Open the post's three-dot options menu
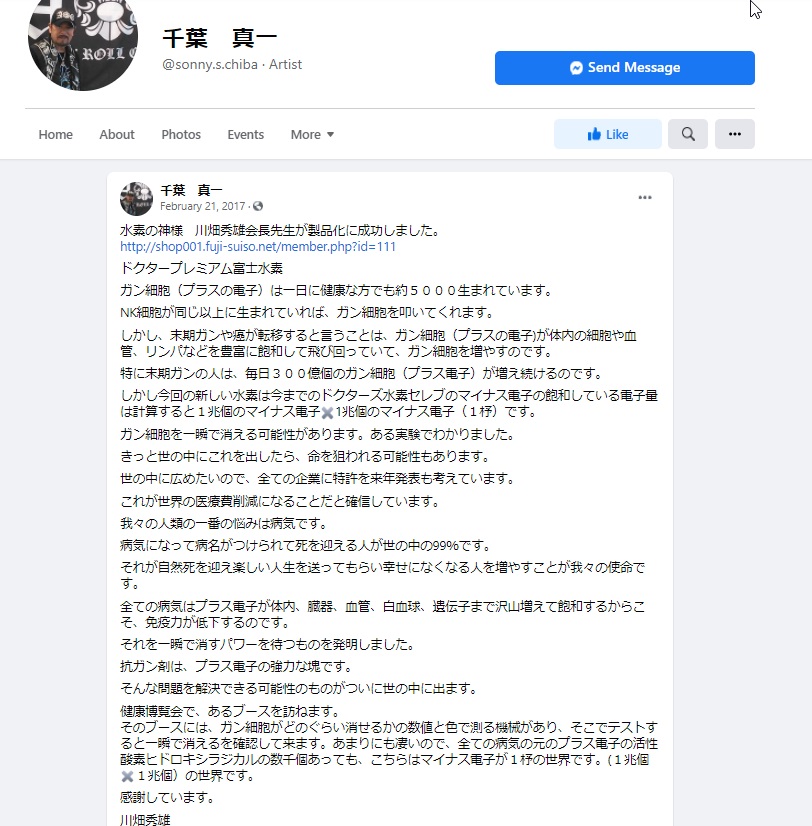 click(x=645, y=198)
